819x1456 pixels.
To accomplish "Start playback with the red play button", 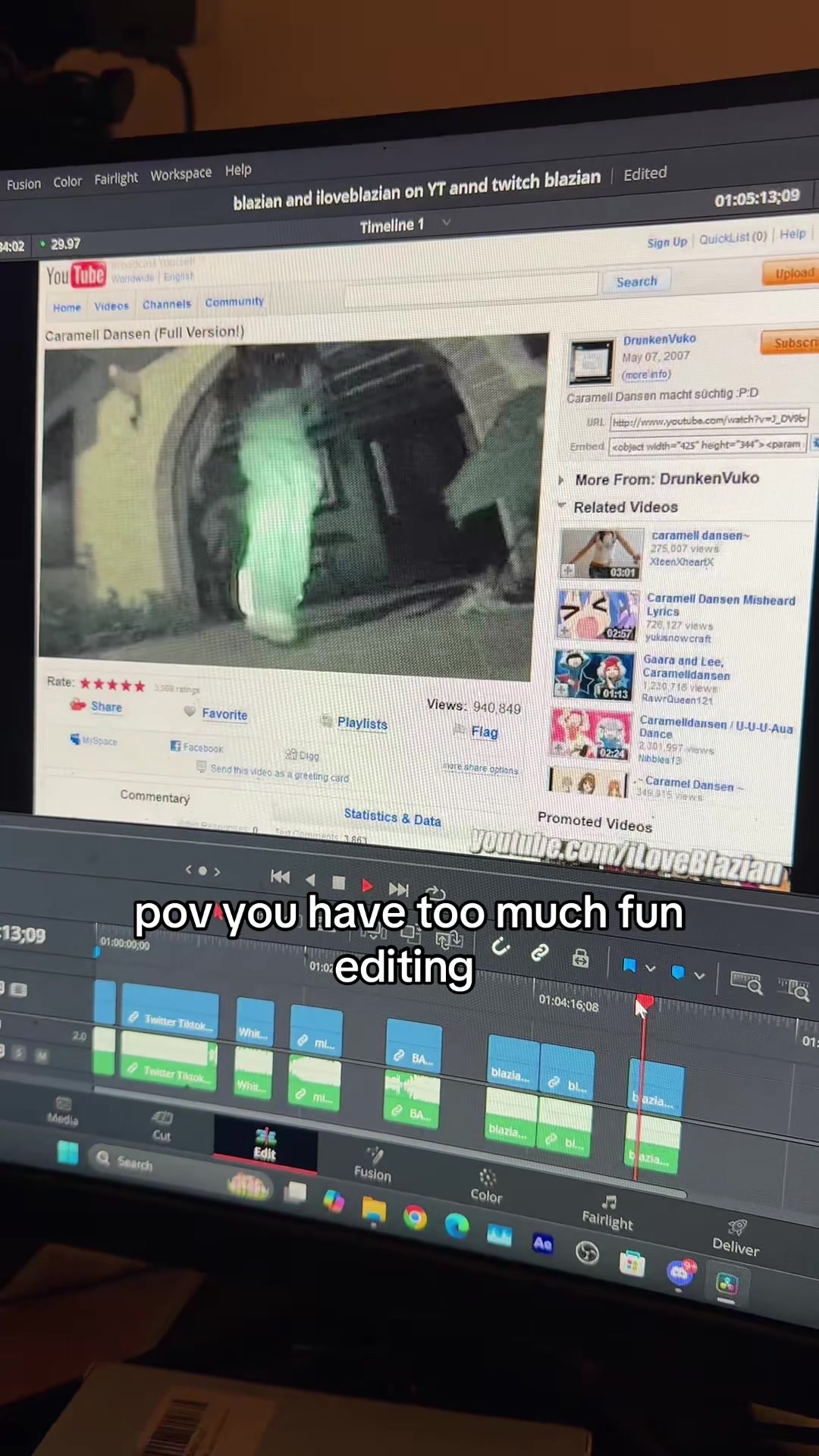I will coord(367,885).
